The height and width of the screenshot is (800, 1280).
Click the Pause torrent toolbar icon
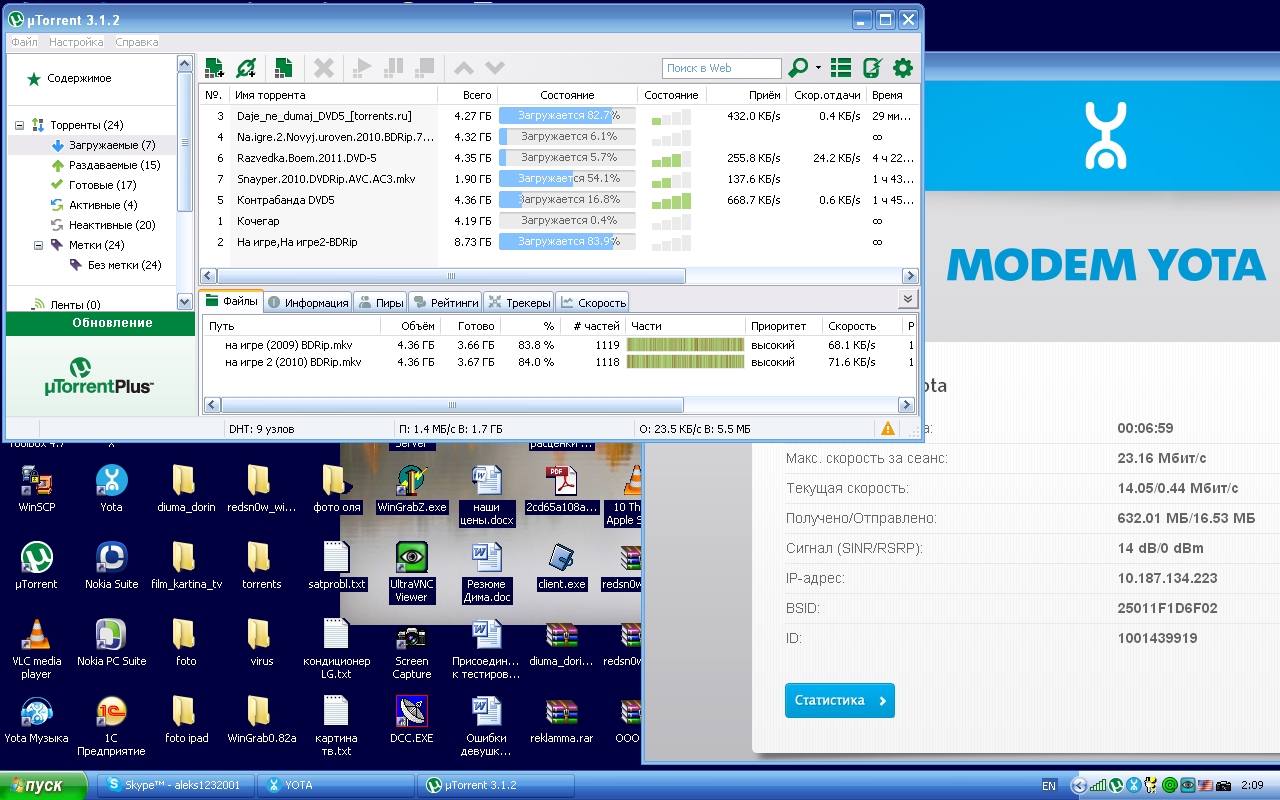pyautogui.click(x=394, y=68)
